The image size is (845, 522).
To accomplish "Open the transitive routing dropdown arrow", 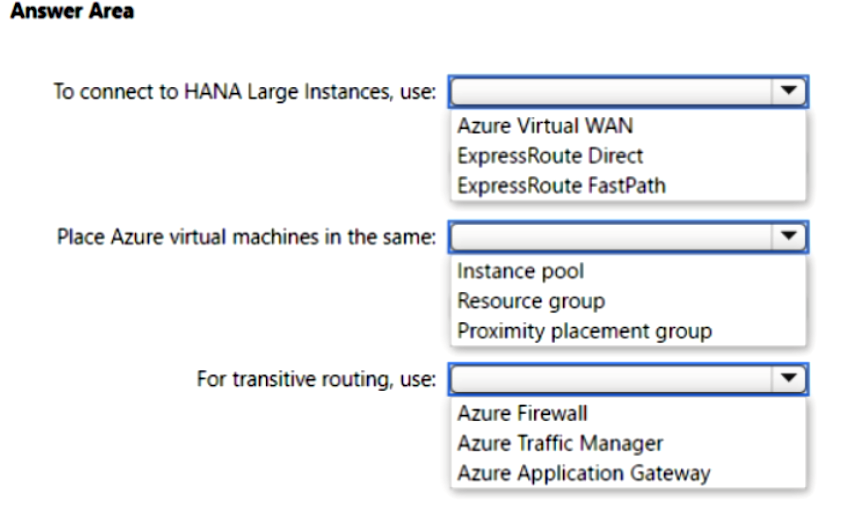I will click(788, 379).
